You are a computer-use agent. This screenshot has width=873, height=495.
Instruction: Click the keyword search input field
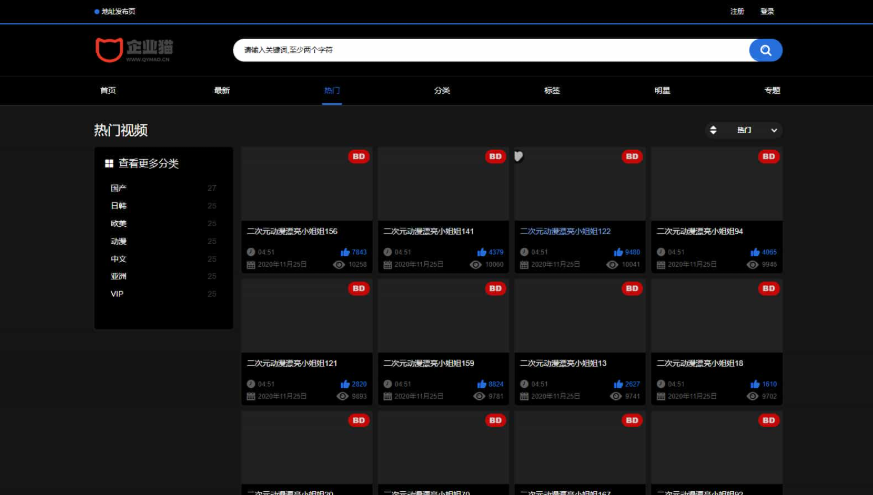(x=490, y=50)
